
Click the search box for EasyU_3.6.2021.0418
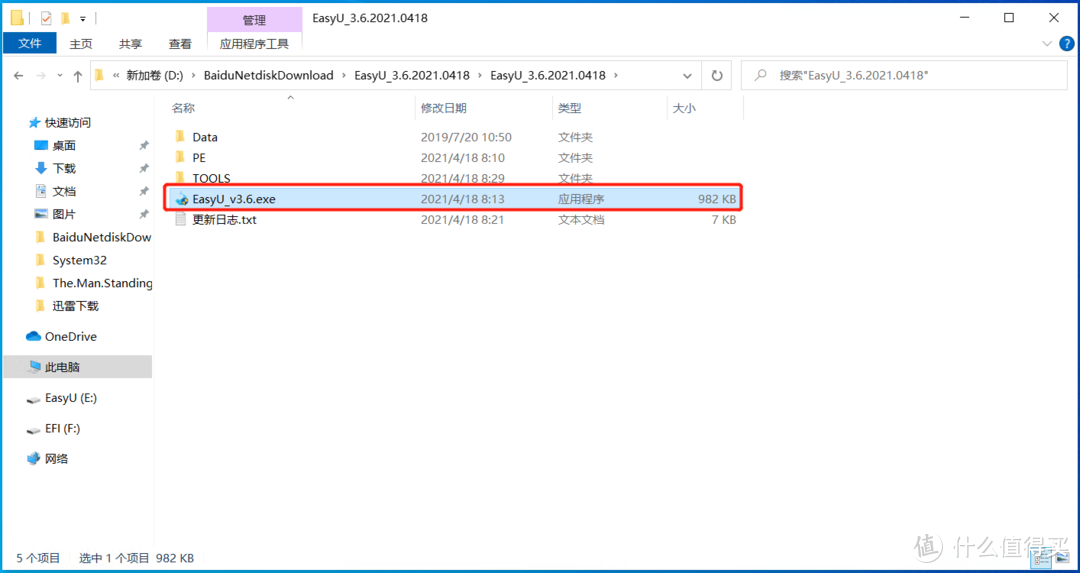[x=905, y=75]
